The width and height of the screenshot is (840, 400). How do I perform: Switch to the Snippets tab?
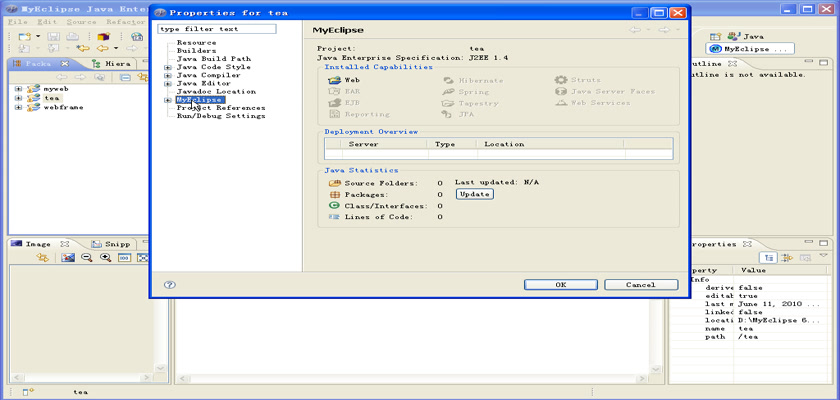click(111, 244)
